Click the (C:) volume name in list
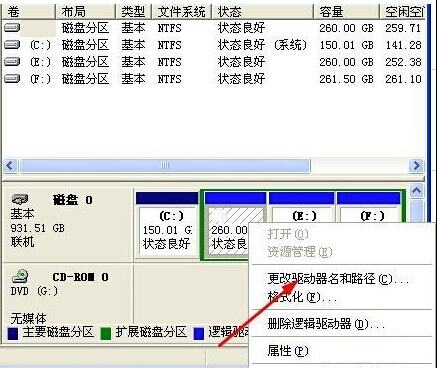The height and width of the screenshot is (368, 437). [40, 45]
